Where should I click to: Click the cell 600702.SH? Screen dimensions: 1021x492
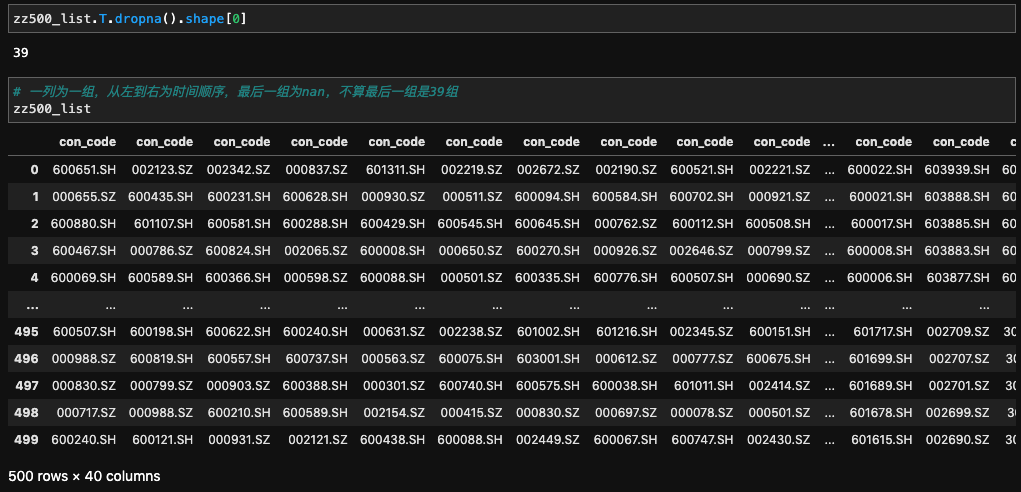coord(702,196)
